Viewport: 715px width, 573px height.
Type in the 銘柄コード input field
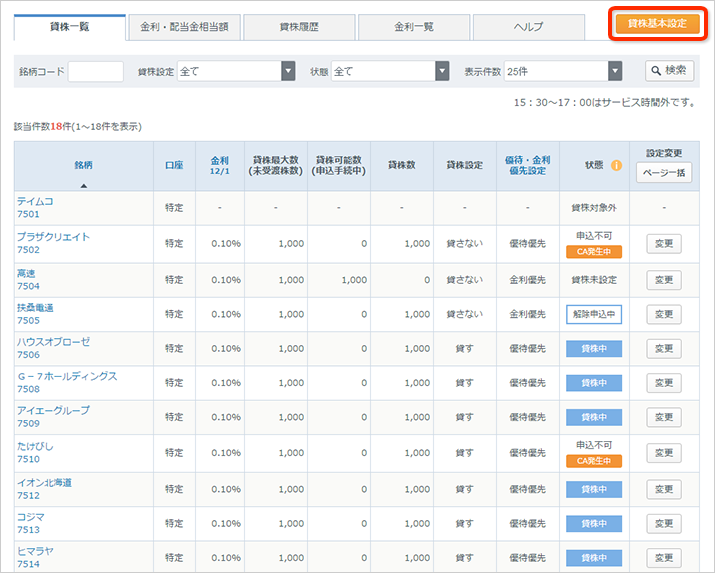click(x=95, y=71)
